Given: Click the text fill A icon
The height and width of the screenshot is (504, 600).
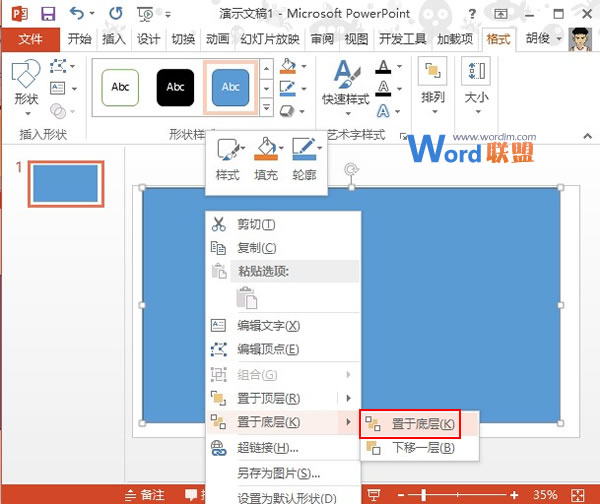Looking at the screenshot, I should (x=383, y=67).
